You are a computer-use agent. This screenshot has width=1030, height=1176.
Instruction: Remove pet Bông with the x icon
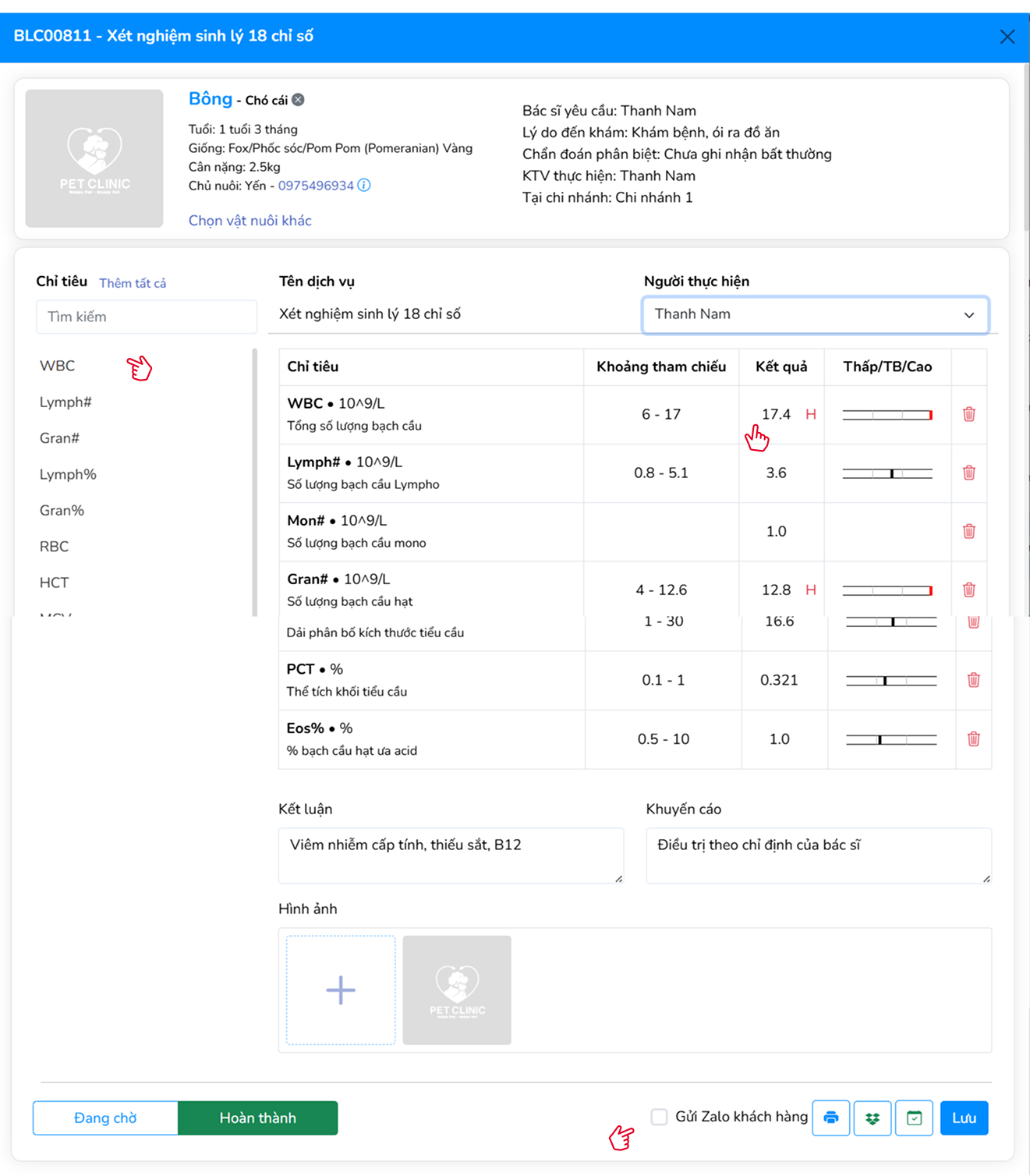click(299, 100)
